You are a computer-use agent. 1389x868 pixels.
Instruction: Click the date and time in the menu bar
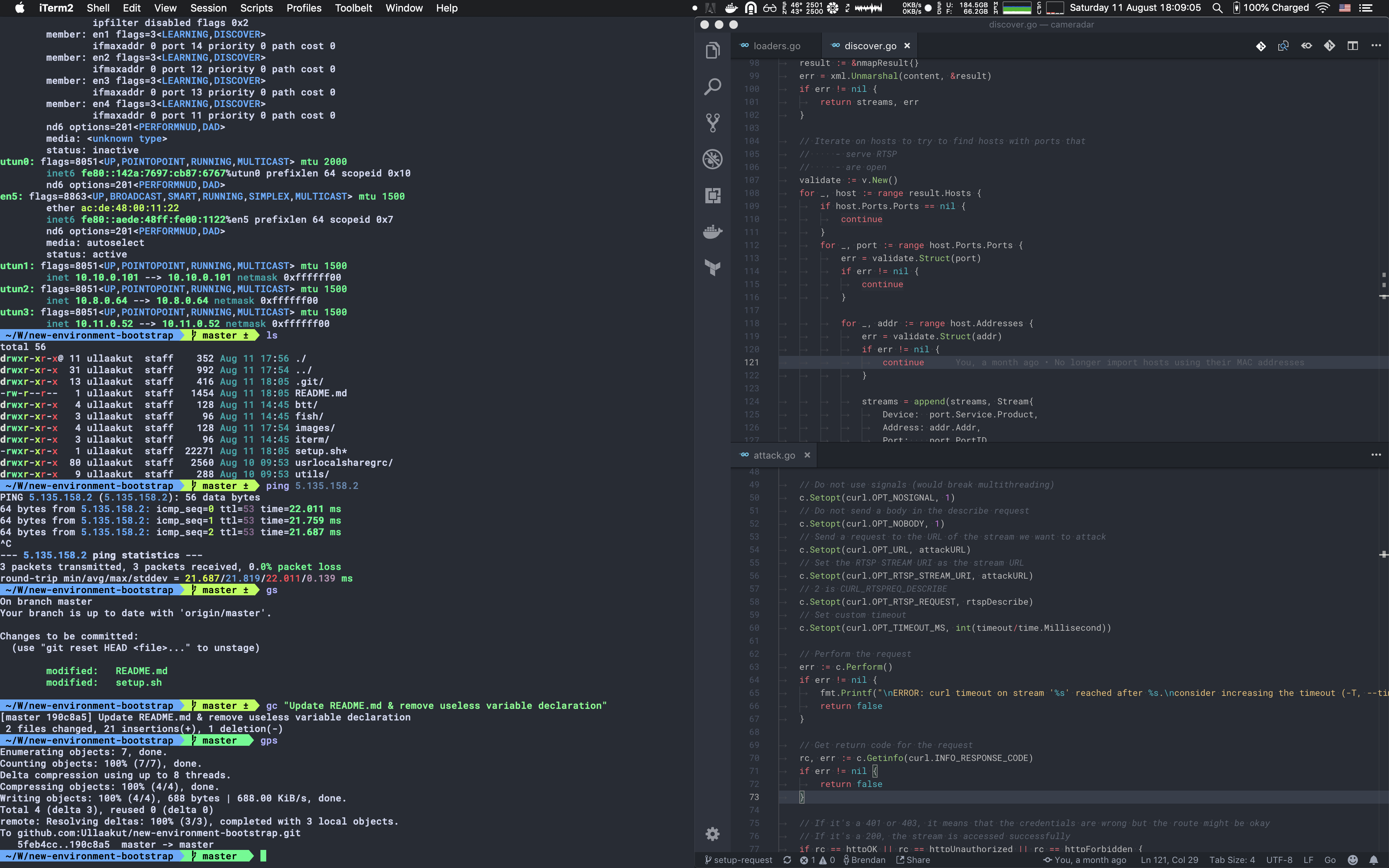[x=1135, y=8]
